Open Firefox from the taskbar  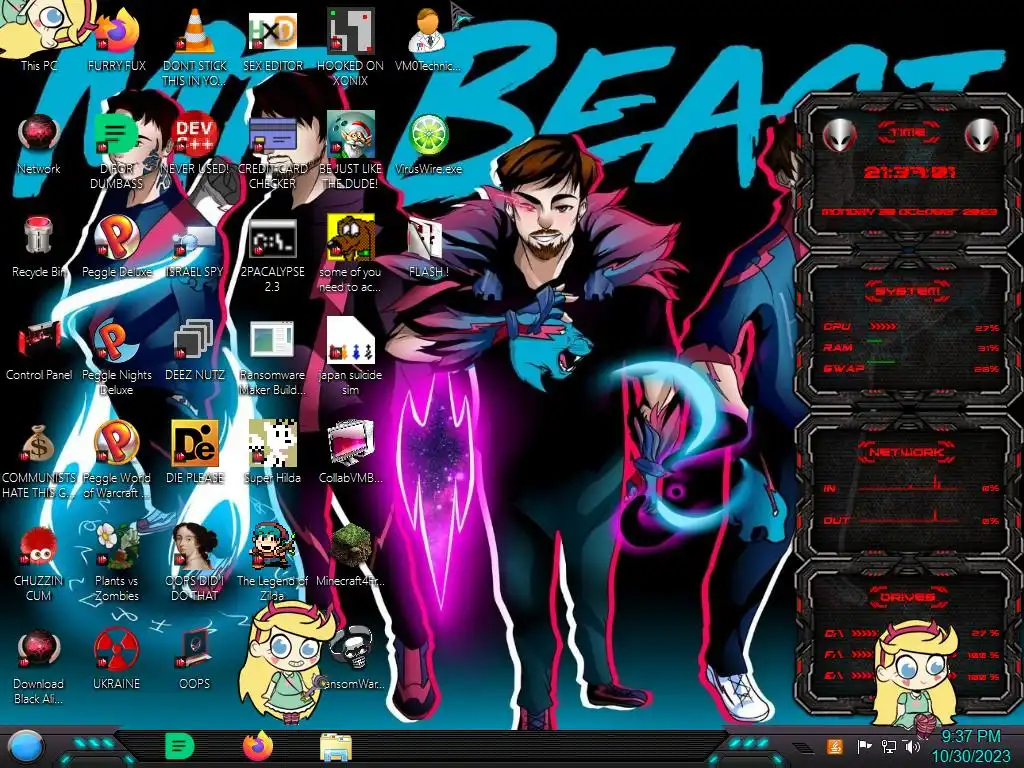click(258, 747)
